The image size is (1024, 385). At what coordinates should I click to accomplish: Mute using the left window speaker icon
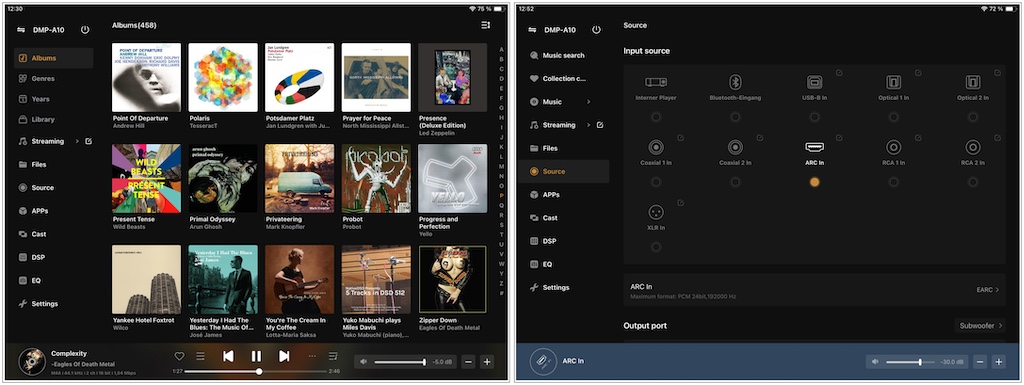[364, 362]
